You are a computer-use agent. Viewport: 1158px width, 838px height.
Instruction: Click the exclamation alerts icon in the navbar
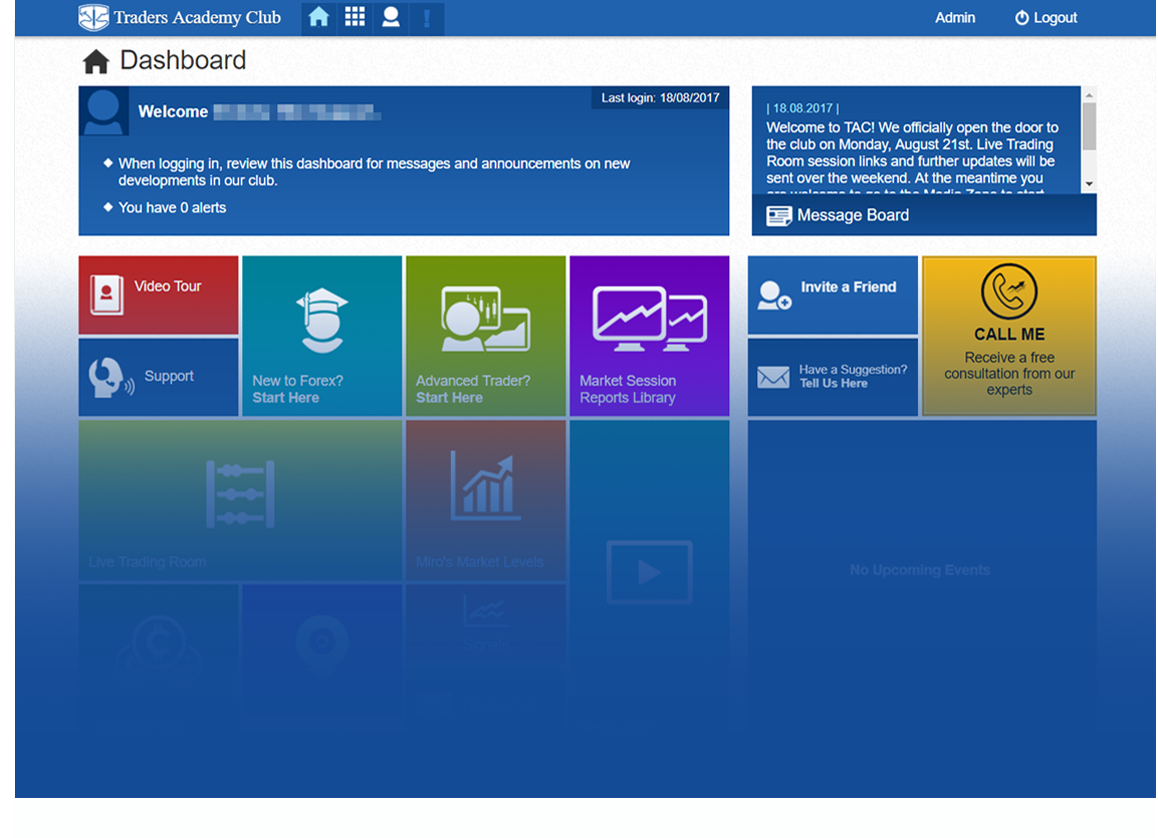click(x=426, y=18)
